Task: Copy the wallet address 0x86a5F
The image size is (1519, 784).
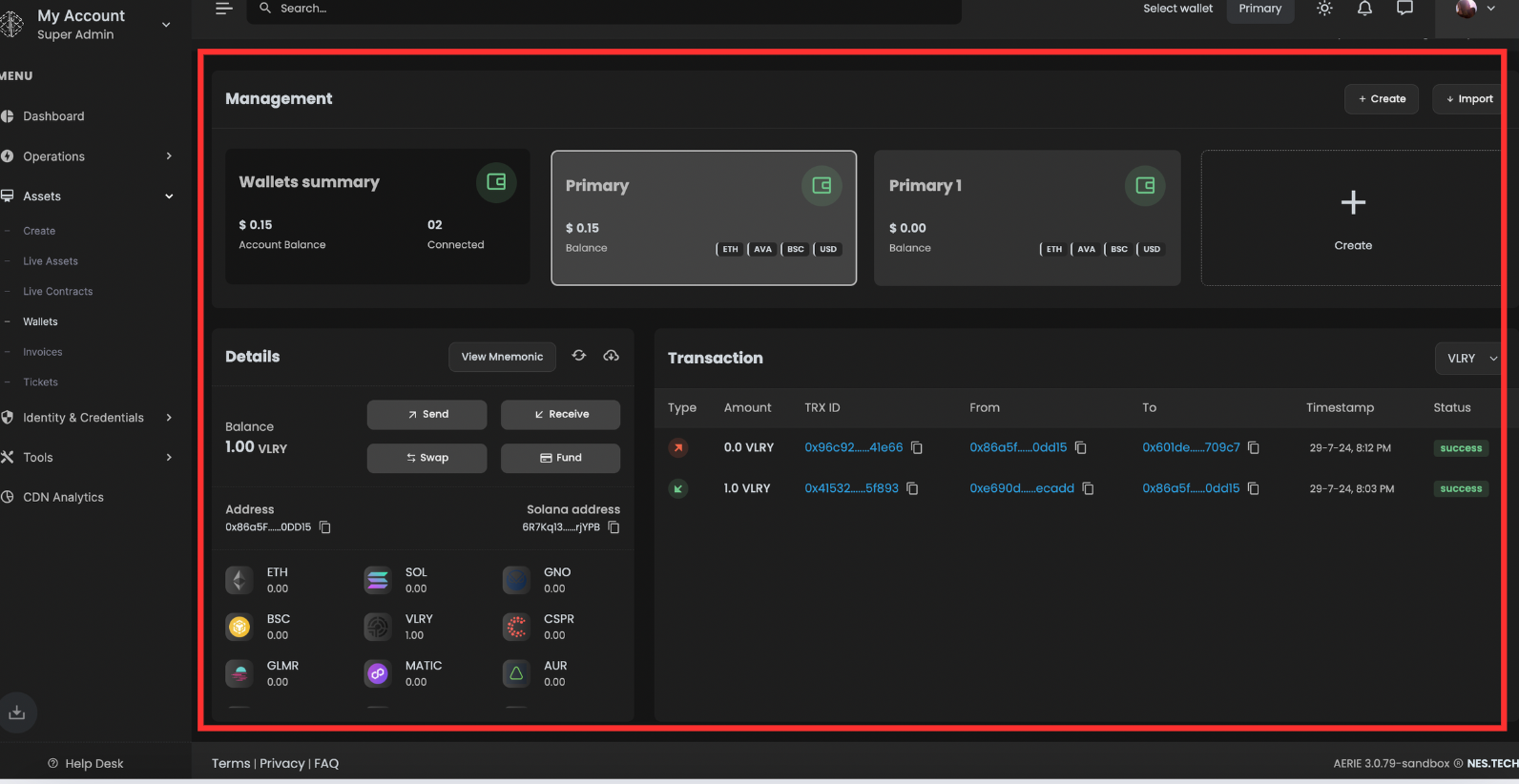Action: point(325,527)
